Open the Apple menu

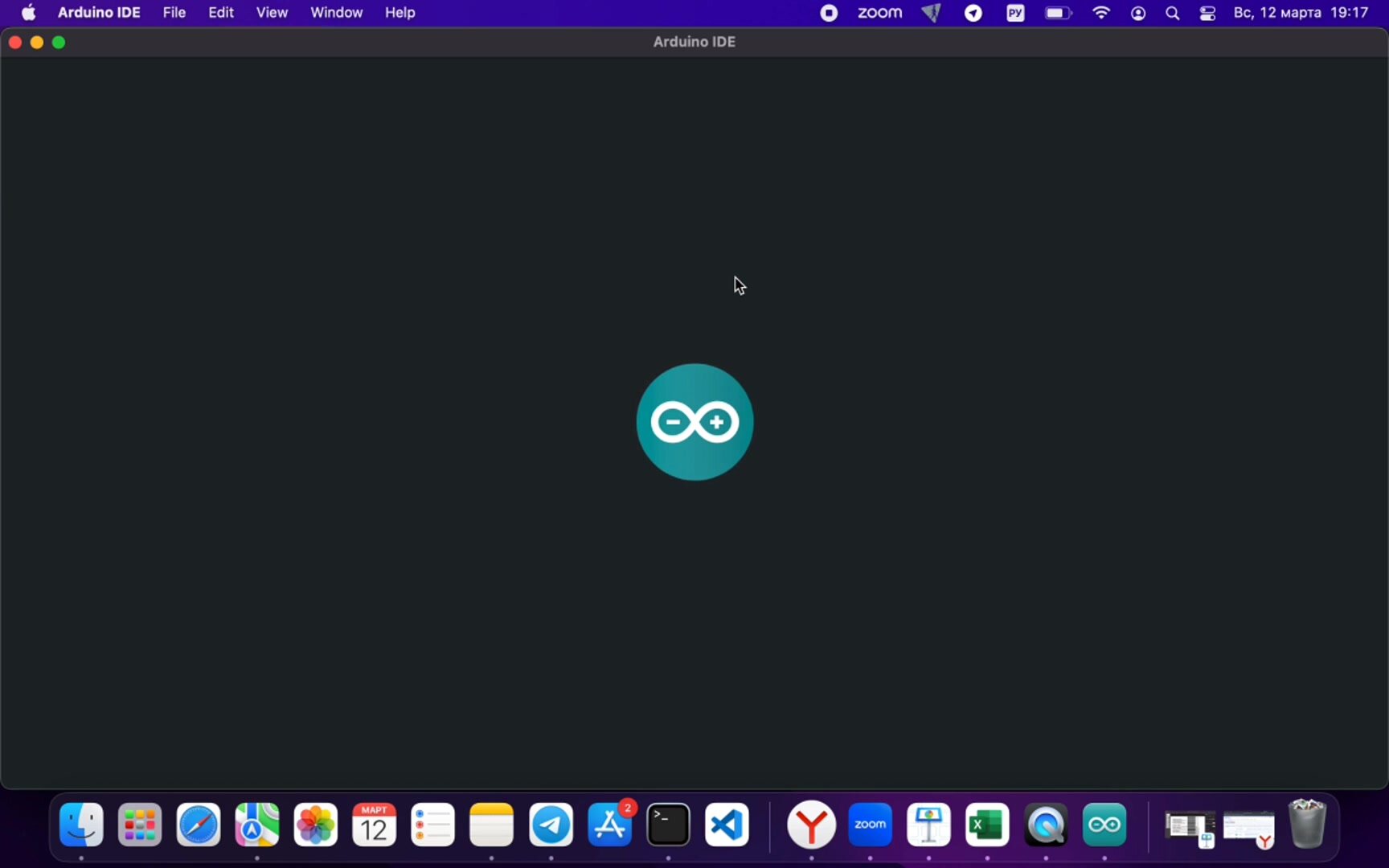28,13
